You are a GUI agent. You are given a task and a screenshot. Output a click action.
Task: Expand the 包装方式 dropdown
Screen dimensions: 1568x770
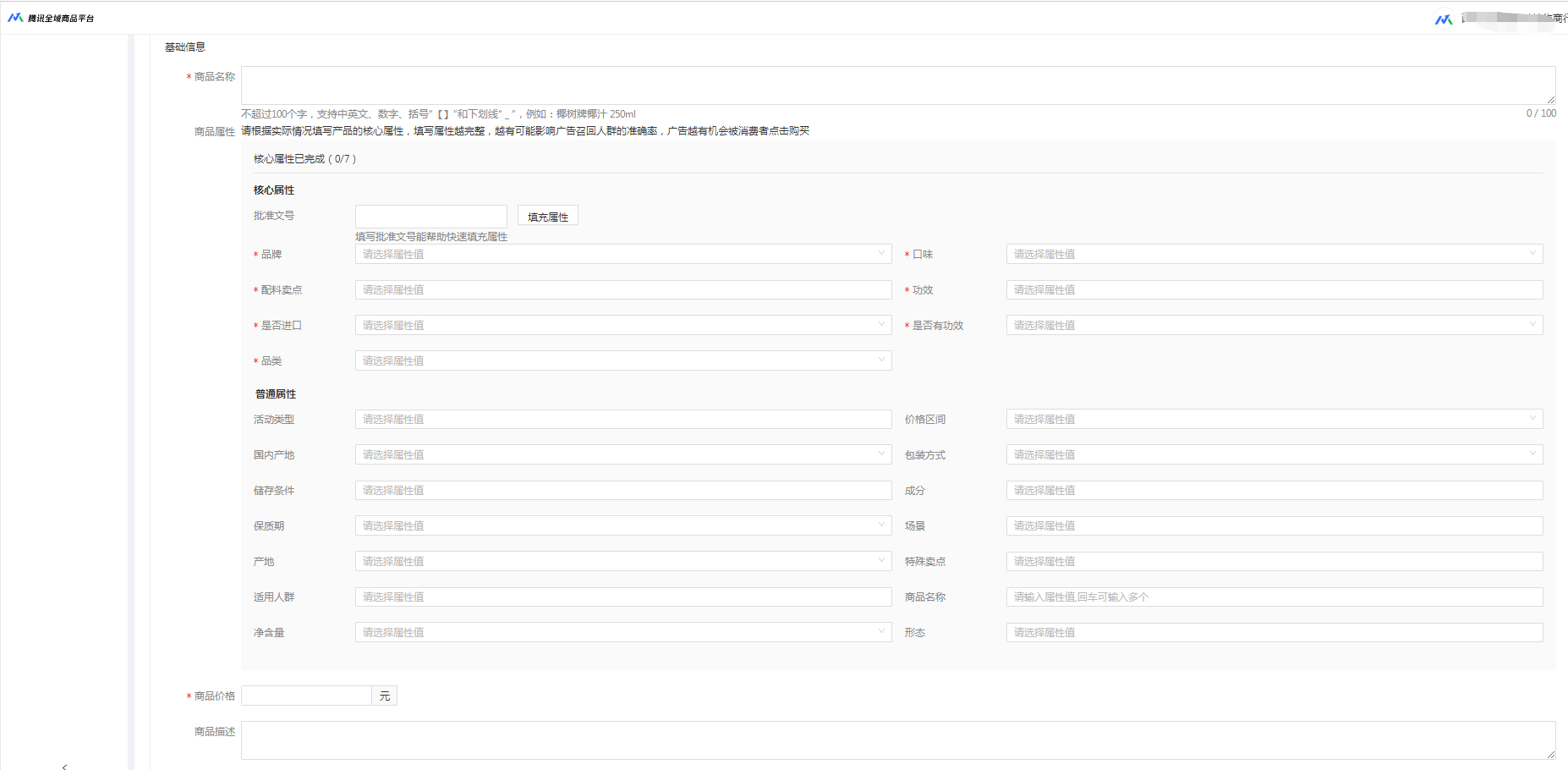click(x=1274, y=454)
